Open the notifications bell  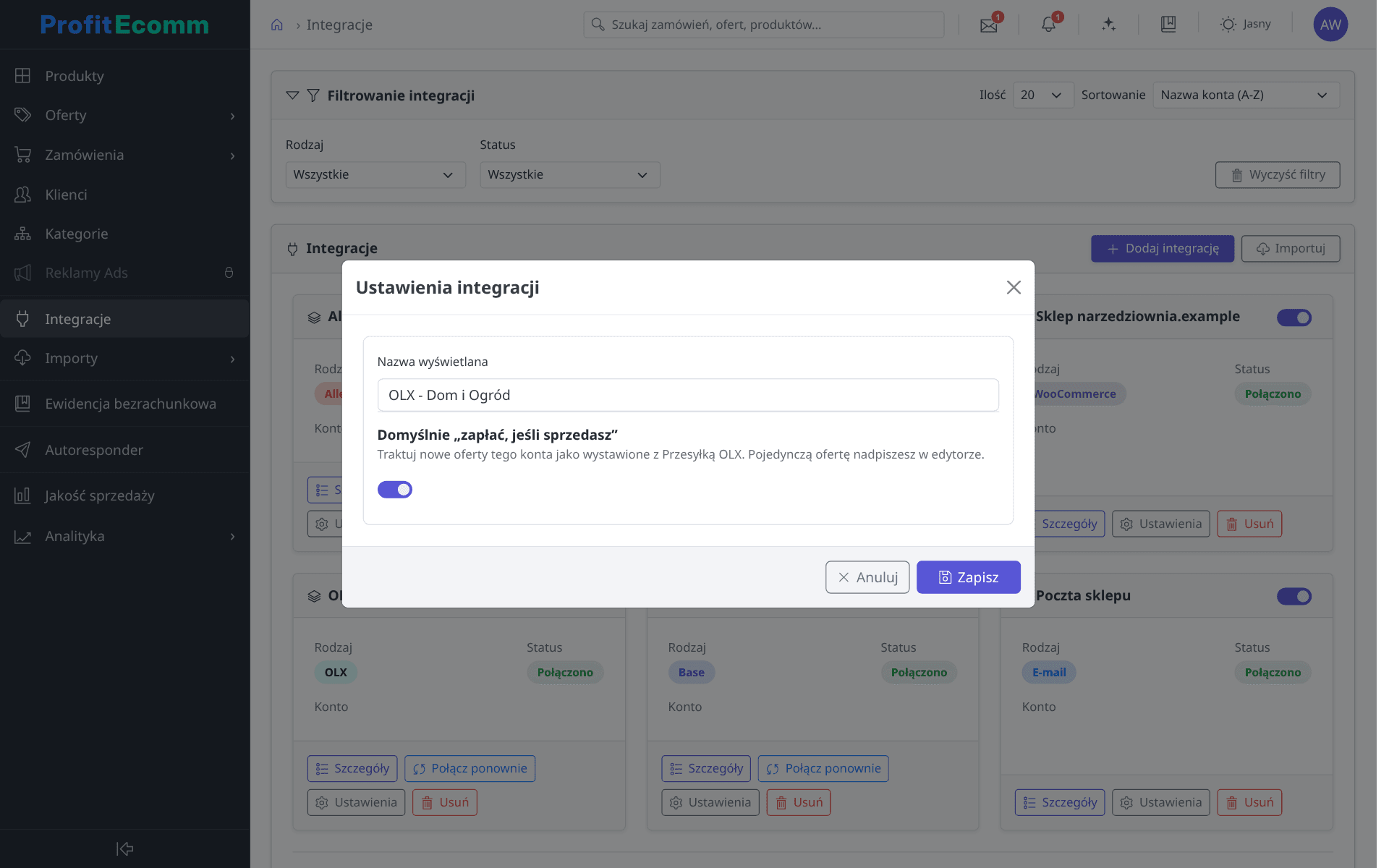(x=1048, y=25)
